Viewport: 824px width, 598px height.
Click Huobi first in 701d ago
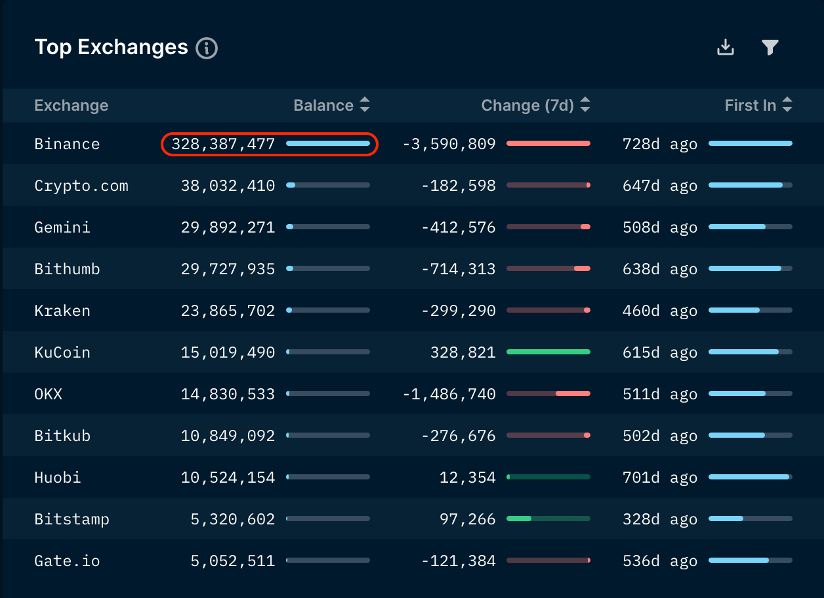click(x=660, y=477)
